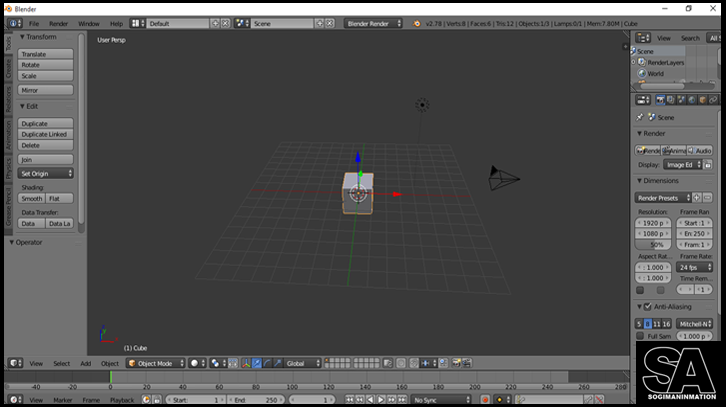Viewport: 726px width, 407px height.
Task: Click the Mirror button
Action: point(45,90)
